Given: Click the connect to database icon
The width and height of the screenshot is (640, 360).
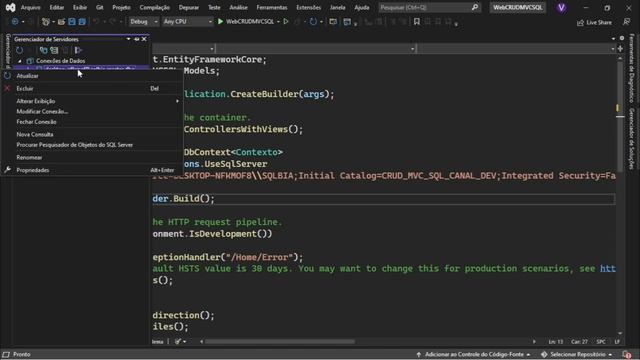Looking at the screenshot, I should 43,50.
